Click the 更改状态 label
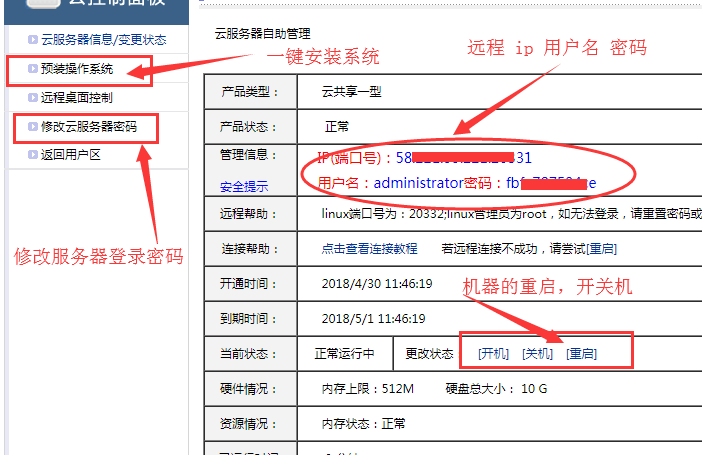 [x=429, y=354]
